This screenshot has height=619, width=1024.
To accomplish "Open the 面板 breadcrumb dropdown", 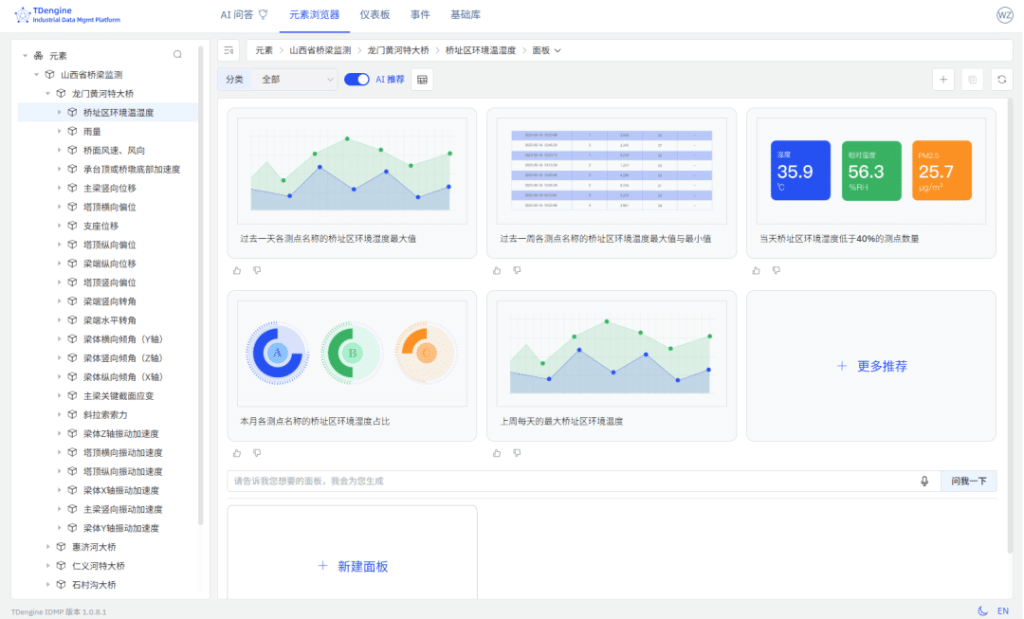I will click(x=547, y=50).
